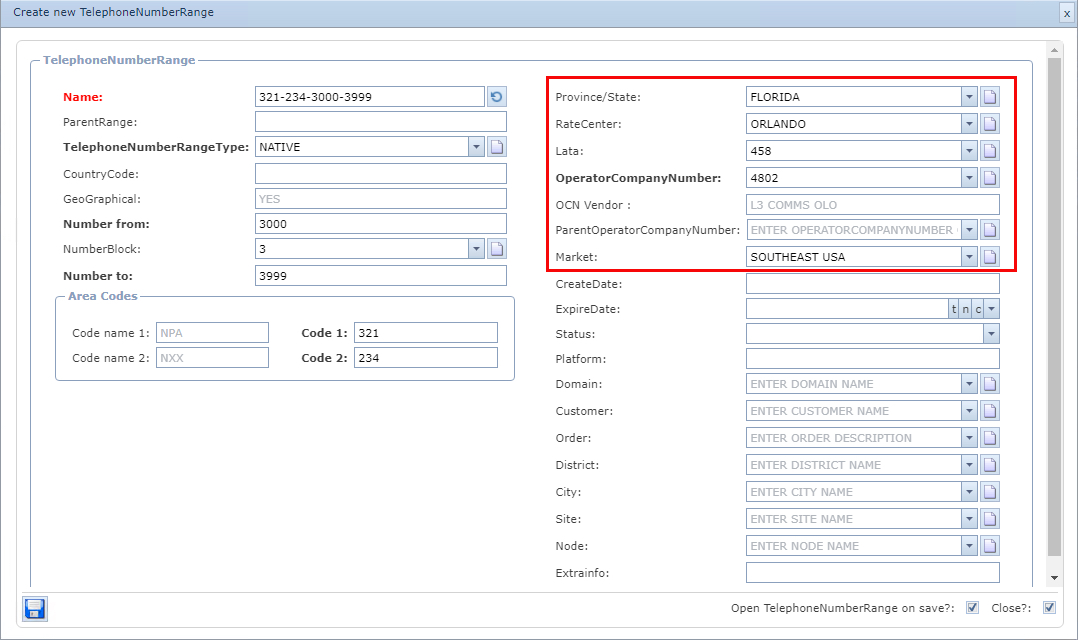
Task: Expand the OperatorCompanyNumber dropdown
Action: click(969, 178)
